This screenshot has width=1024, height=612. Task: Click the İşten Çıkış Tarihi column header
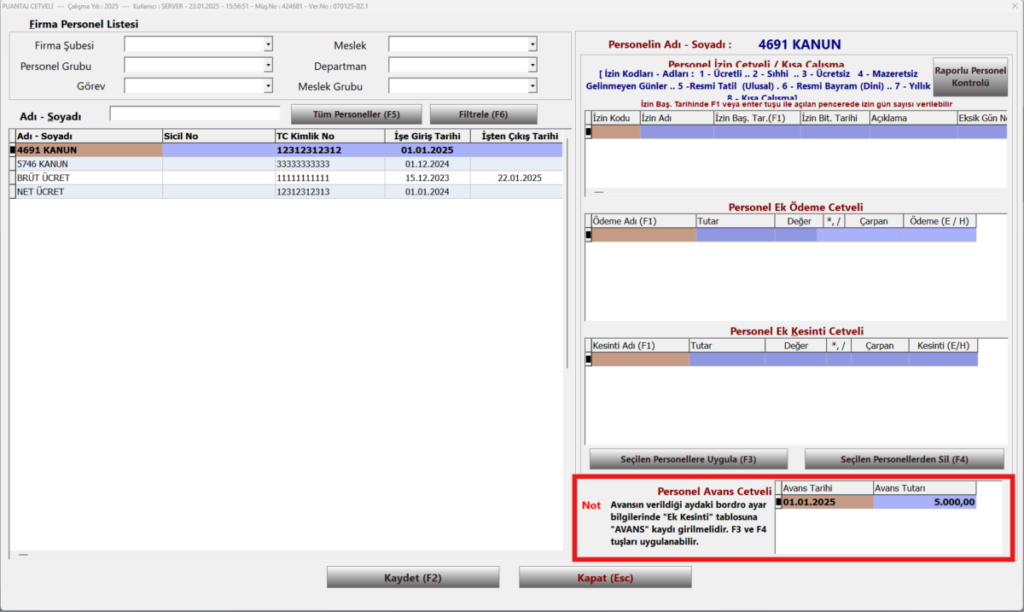(519, 136)
